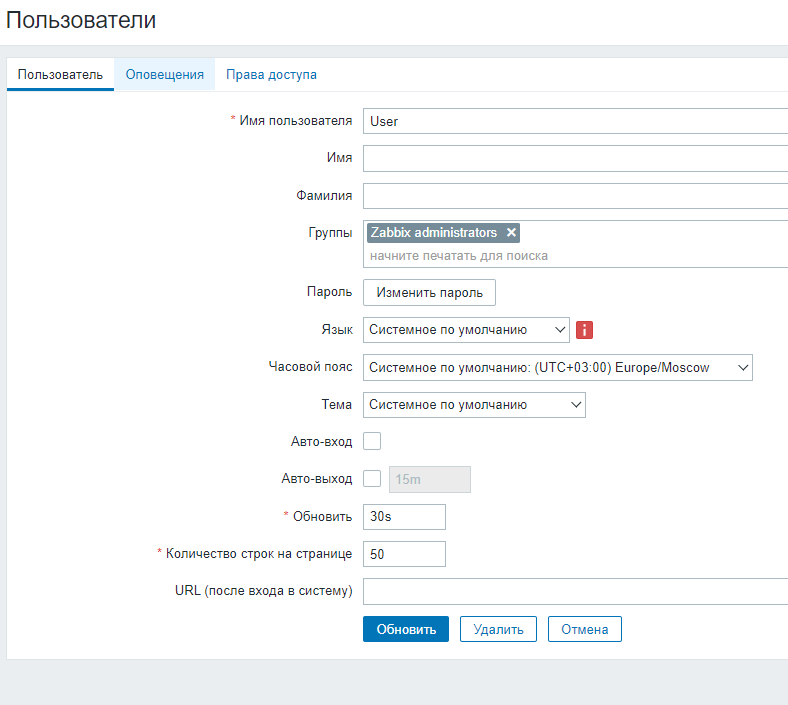This screenshot has height=705, width=788.
Task: Toggle the Авто-выход checkbox
Action: (x=372, y=479)
